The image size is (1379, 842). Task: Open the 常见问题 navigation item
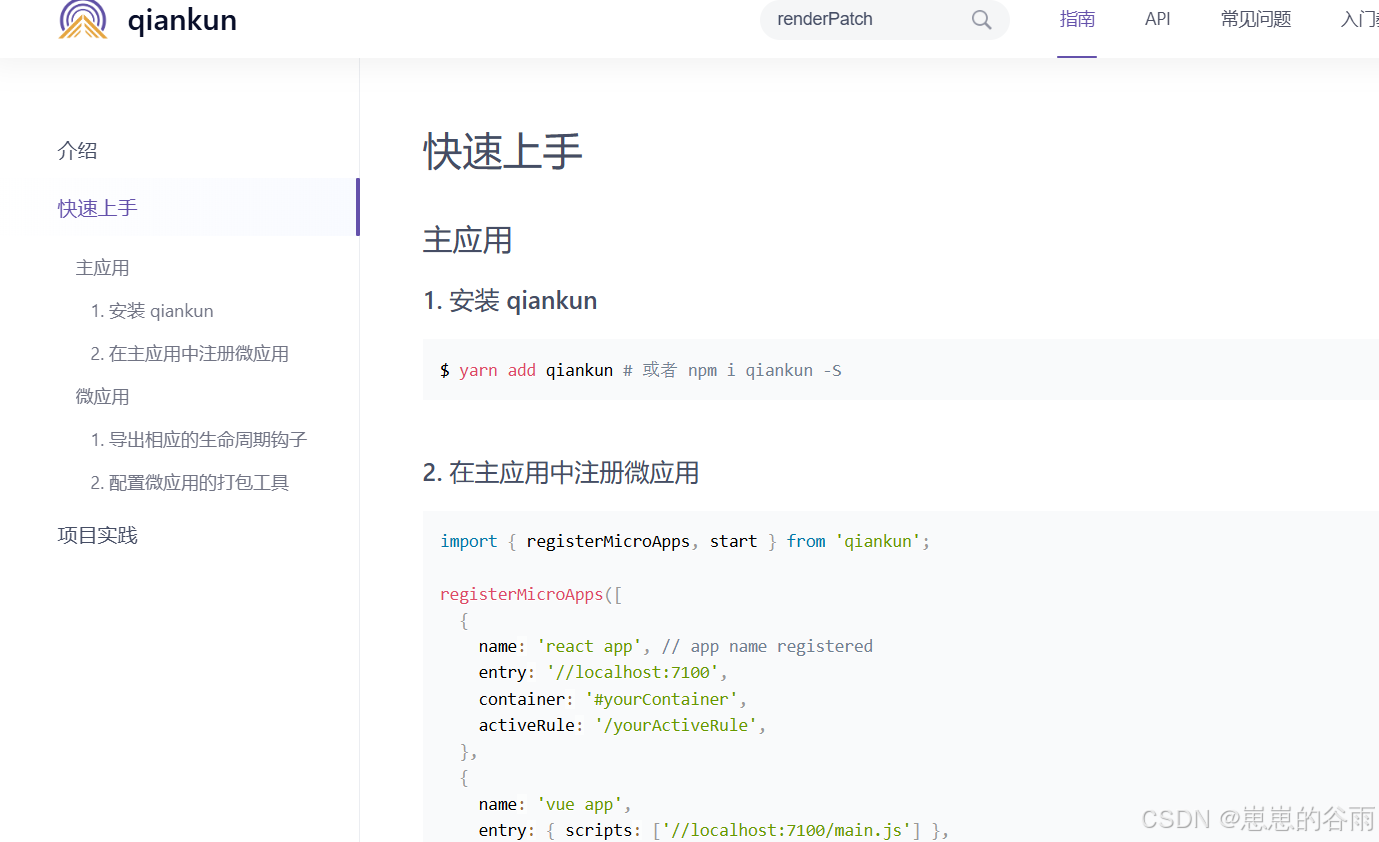click(x=1255, y=19)
